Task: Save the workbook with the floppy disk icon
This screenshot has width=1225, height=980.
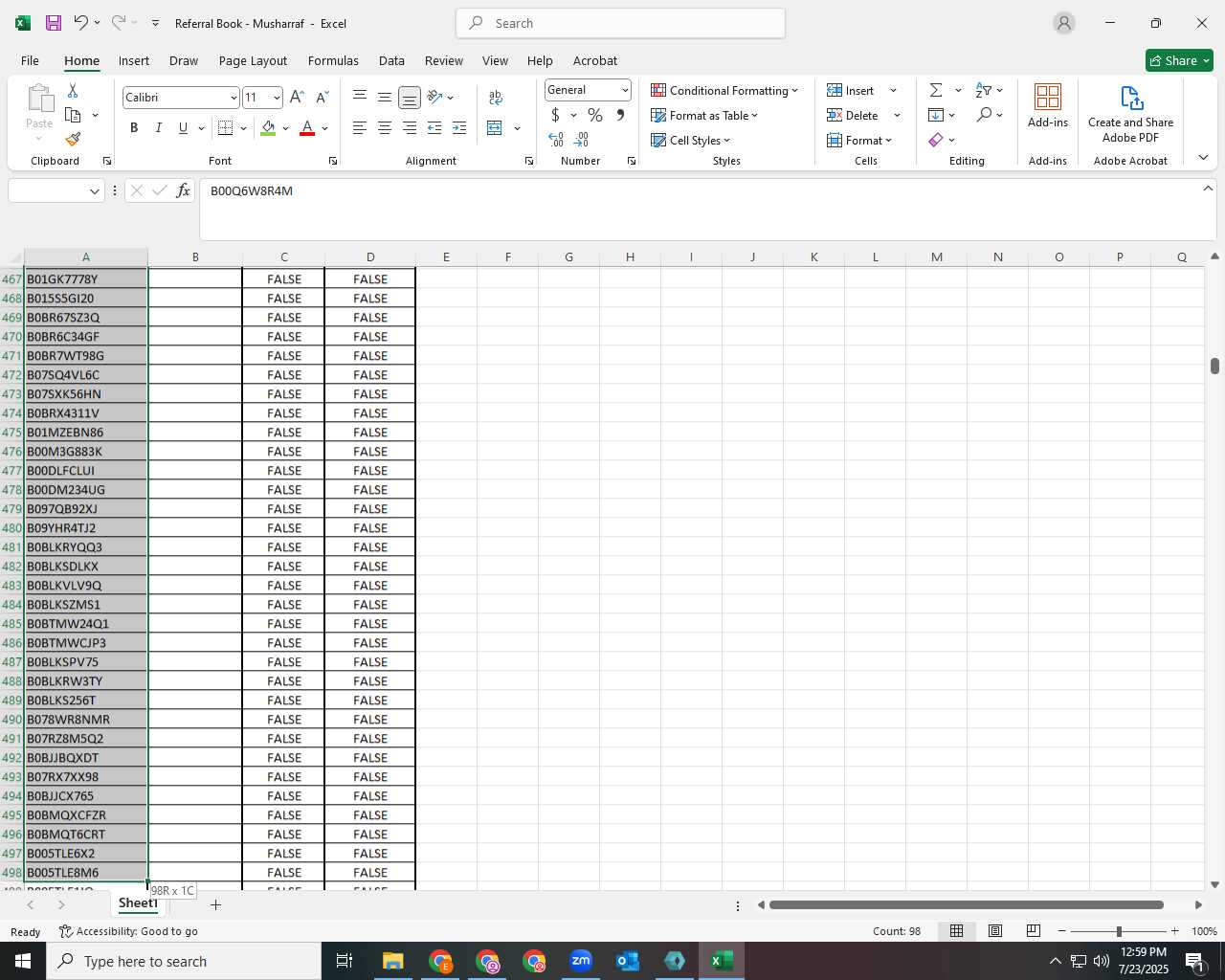Action: (x=54, y=23)
